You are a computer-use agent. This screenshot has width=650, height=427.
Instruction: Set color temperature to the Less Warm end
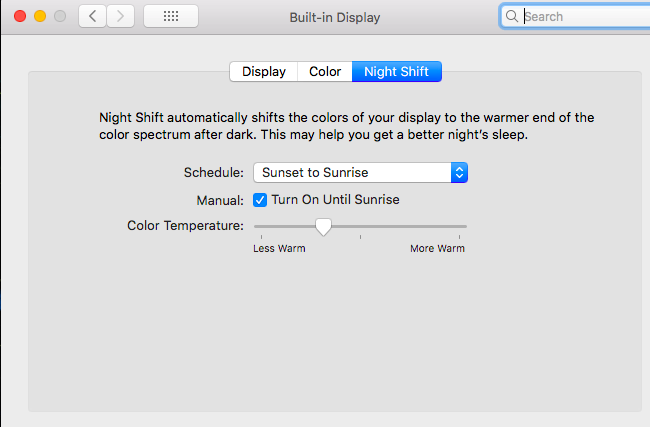pos(257,227)
